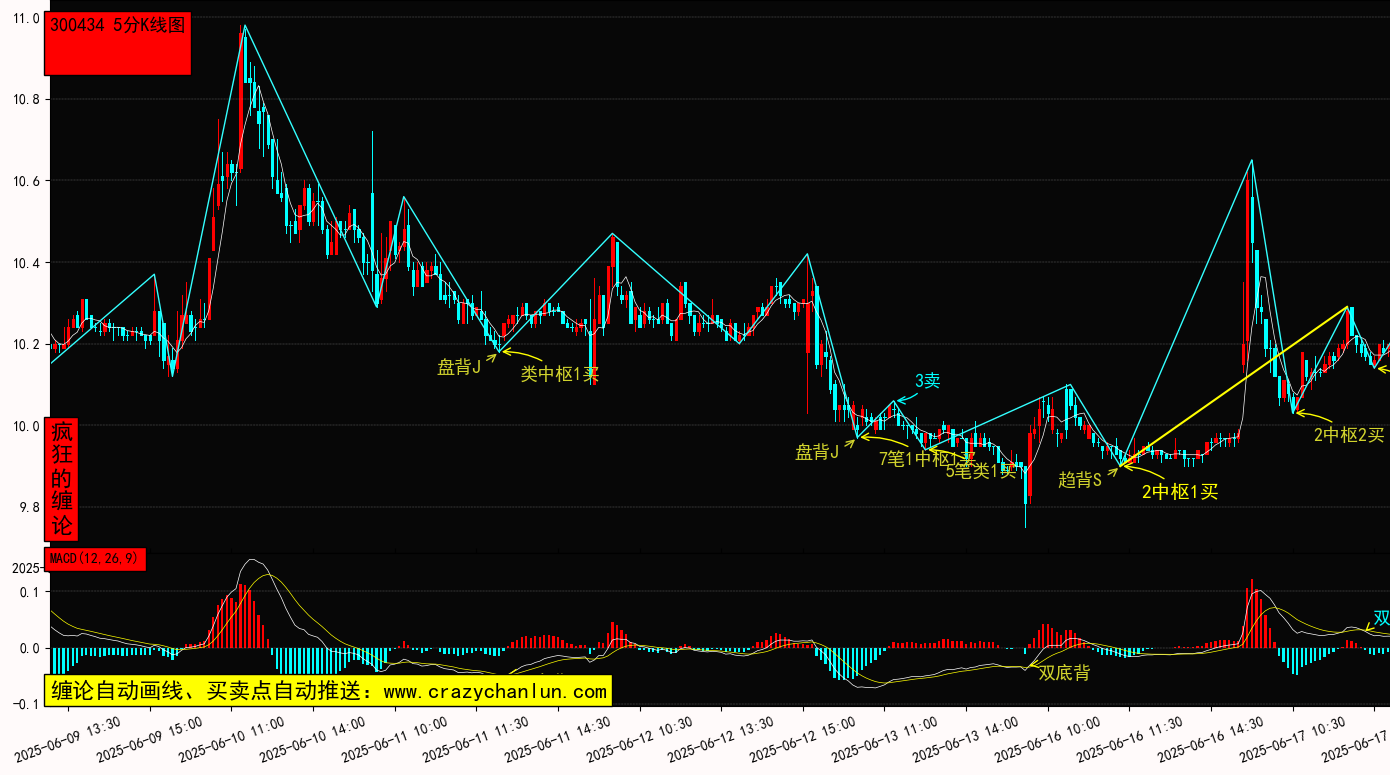Click the 2025-06-12 13:30 time label

(x=722, y=738)
